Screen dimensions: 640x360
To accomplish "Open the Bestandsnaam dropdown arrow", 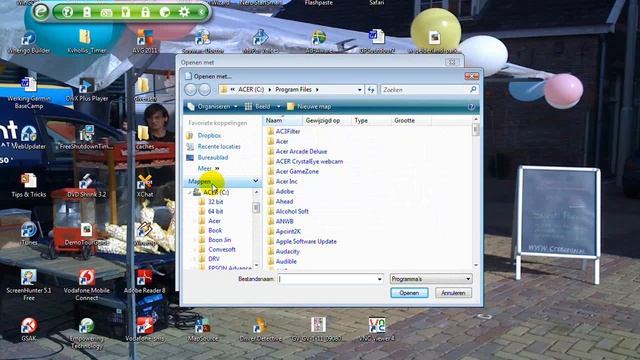I will 380,279.
